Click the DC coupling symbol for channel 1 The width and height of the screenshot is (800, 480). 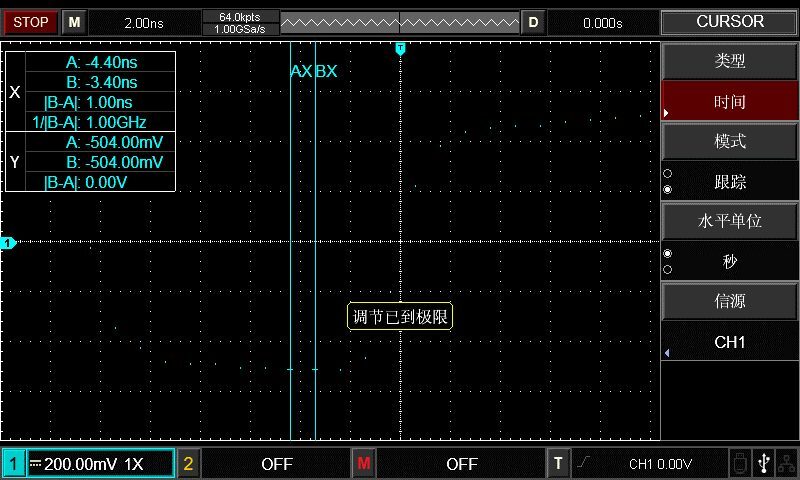tap(35, 463)
